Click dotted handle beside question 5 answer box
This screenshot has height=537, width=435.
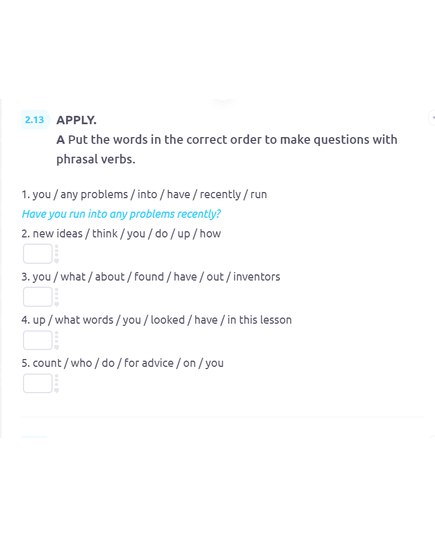point(57,383)
